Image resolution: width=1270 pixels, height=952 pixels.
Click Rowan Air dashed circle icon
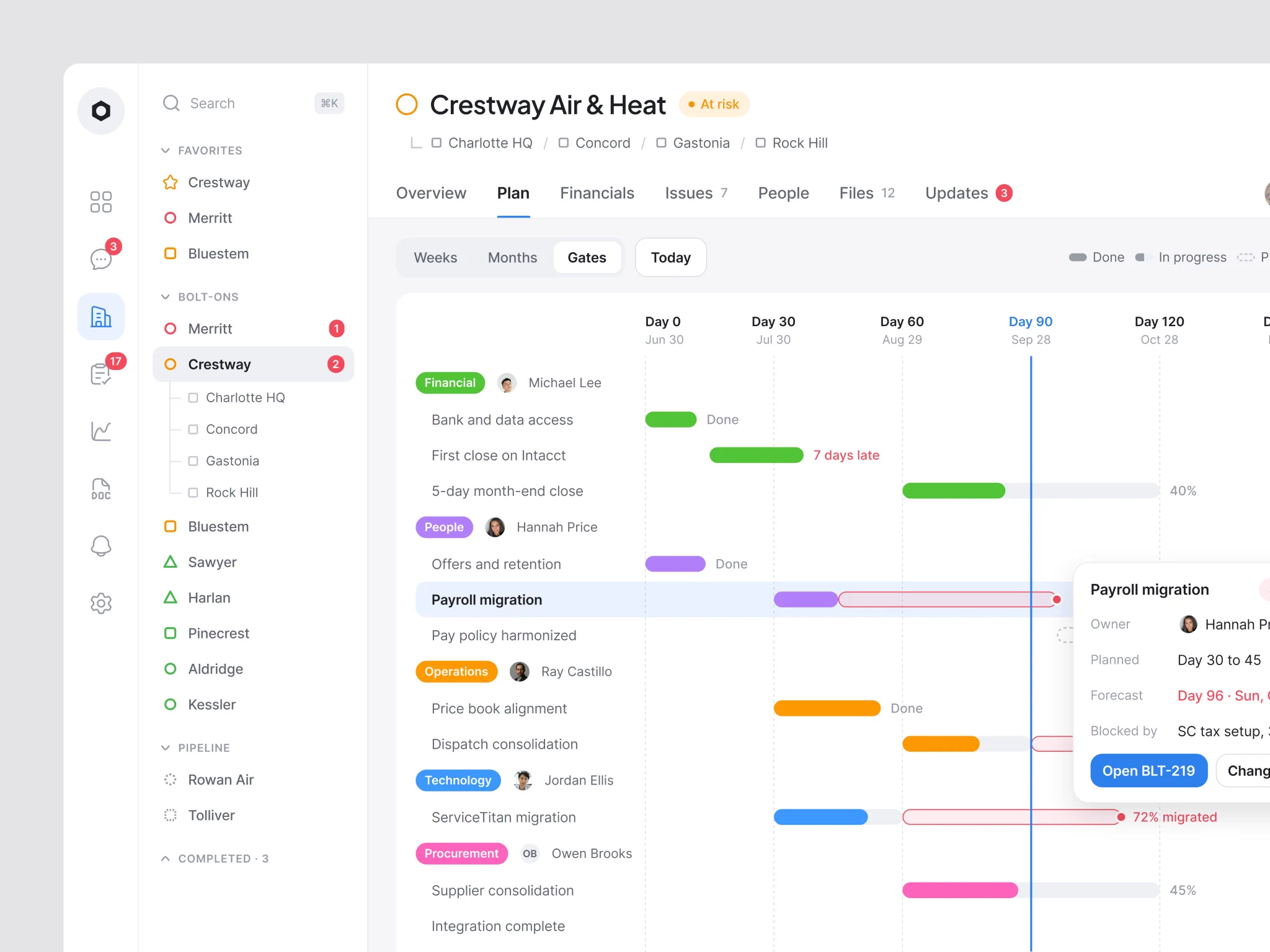[170, 780]
